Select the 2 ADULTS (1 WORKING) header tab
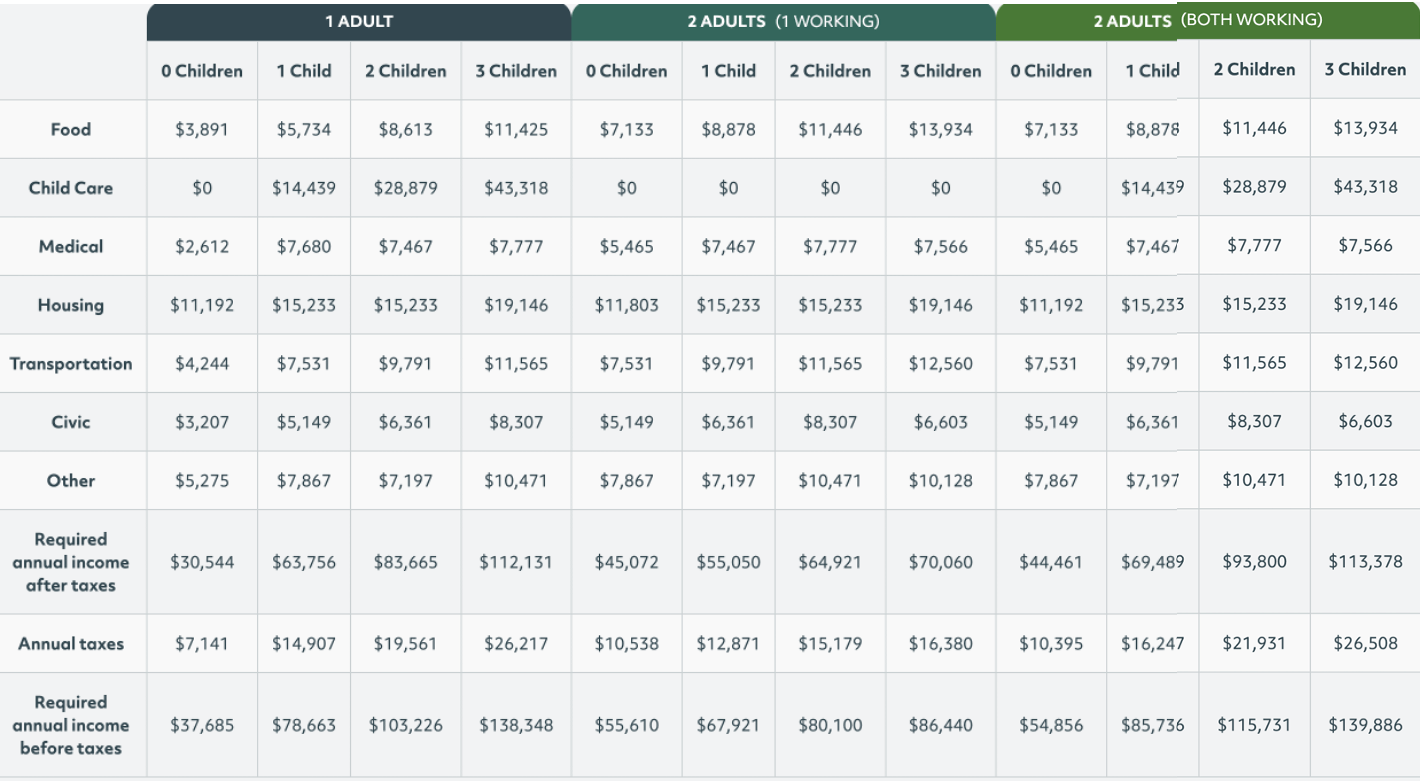 pos(783,21)
